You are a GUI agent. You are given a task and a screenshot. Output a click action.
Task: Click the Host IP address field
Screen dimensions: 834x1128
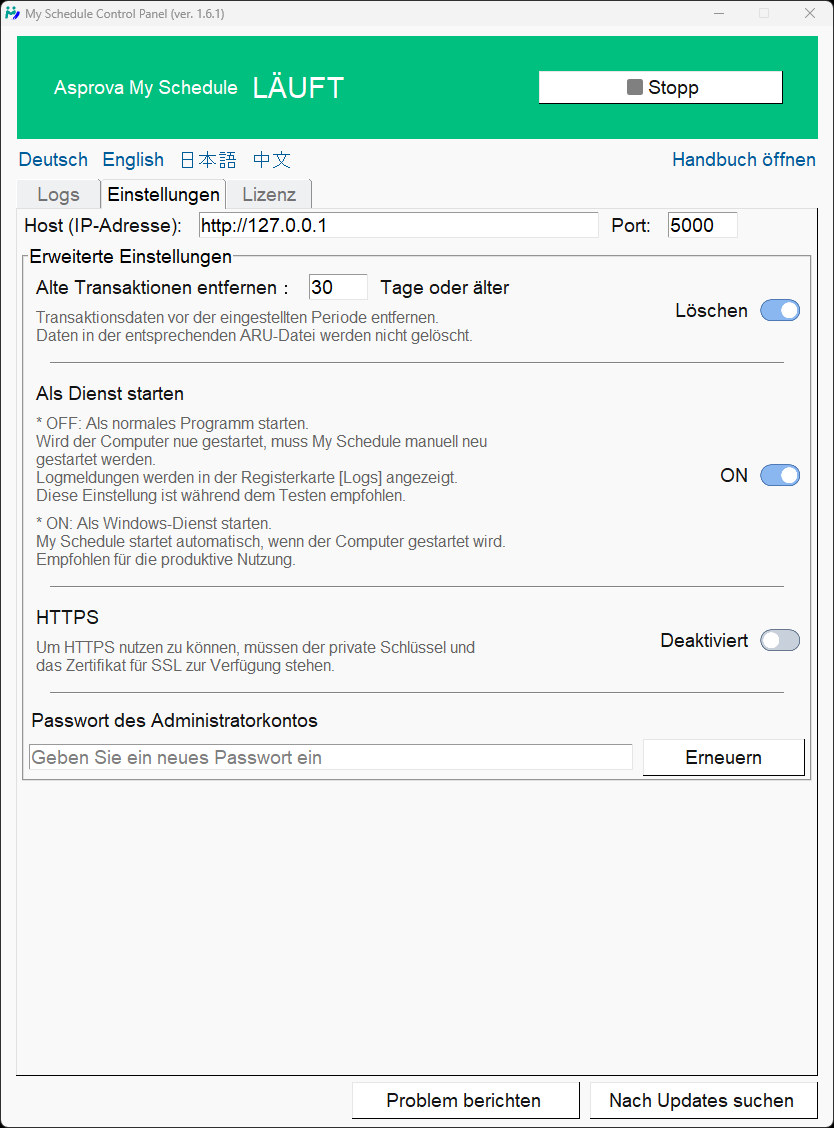click(398, 226)
